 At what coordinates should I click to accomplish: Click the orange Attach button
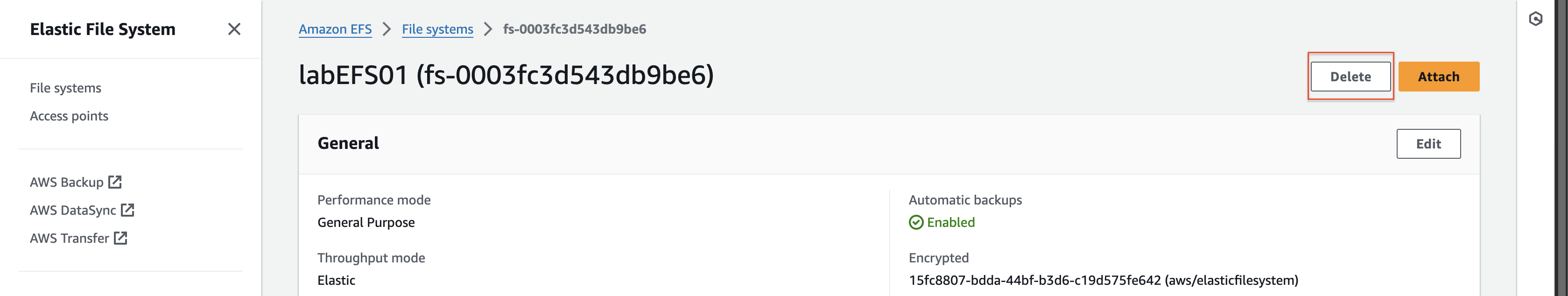point(1438,77)
